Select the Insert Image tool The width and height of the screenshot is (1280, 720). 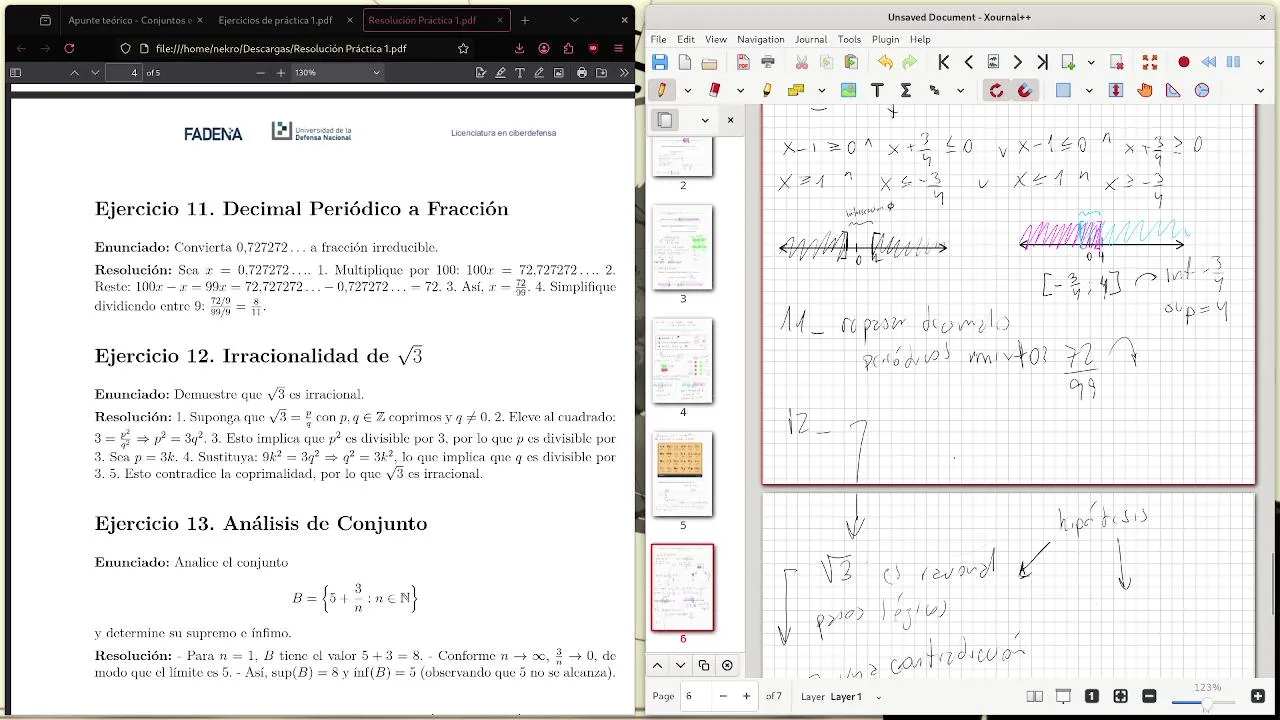click(x=849, y=90)
